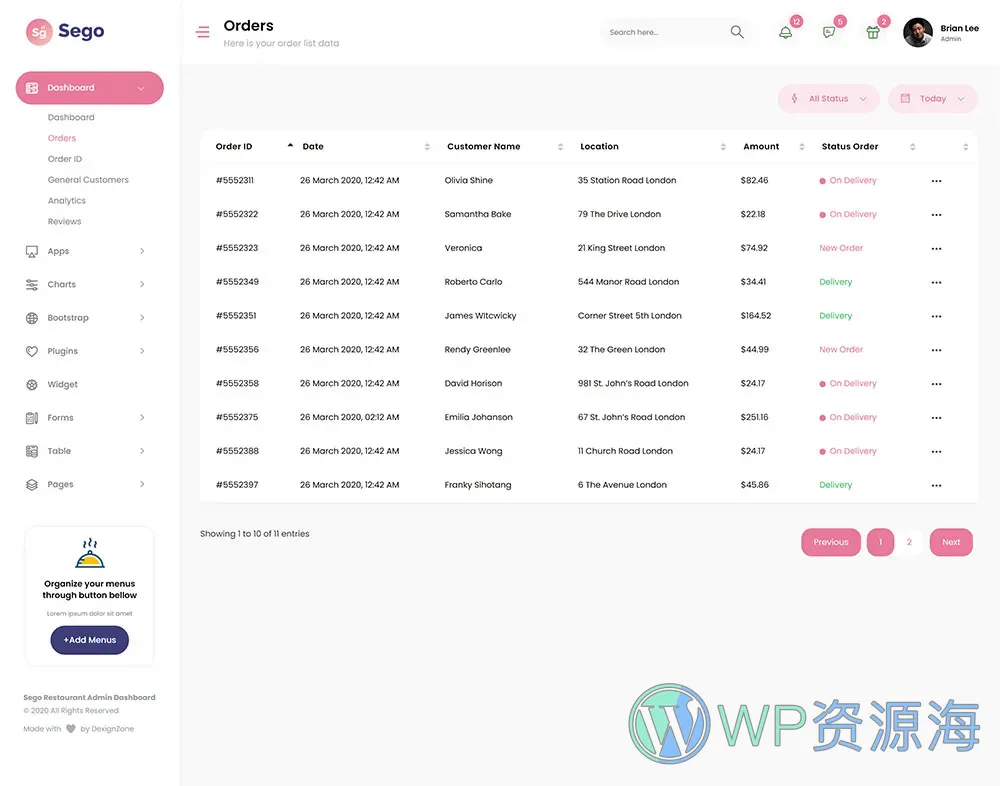Open the messages chat icon
This screenshot has width=1000, height=786.
pyautogui.click(x=828, y=32)
